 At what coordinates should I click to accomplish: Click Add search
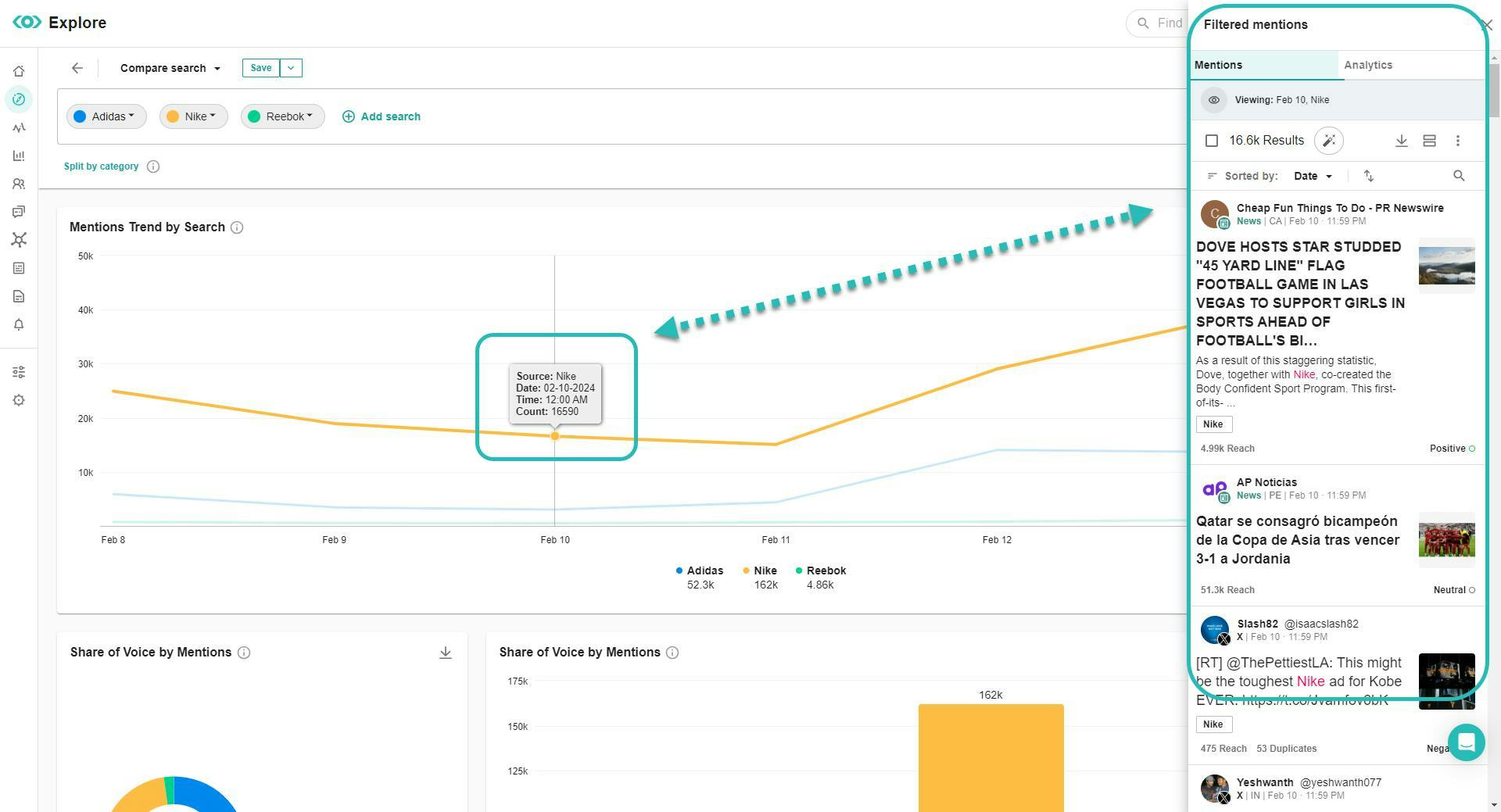[382, 116]
